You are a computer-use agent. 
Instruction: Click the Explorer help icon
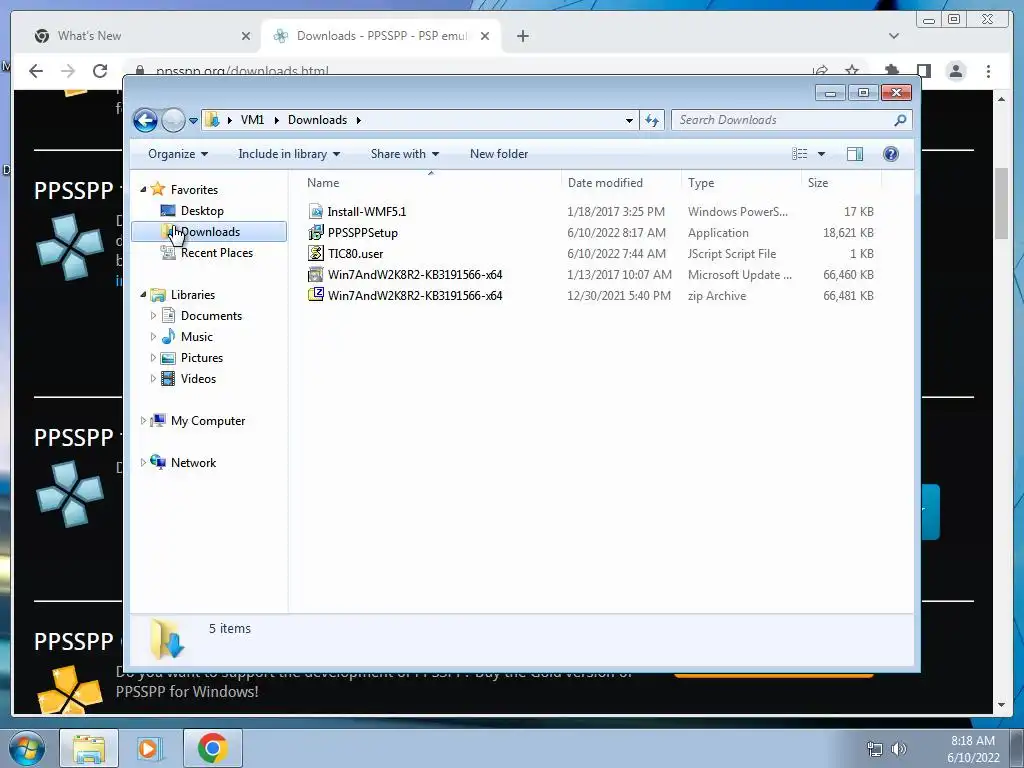click(x=891, y=154)
